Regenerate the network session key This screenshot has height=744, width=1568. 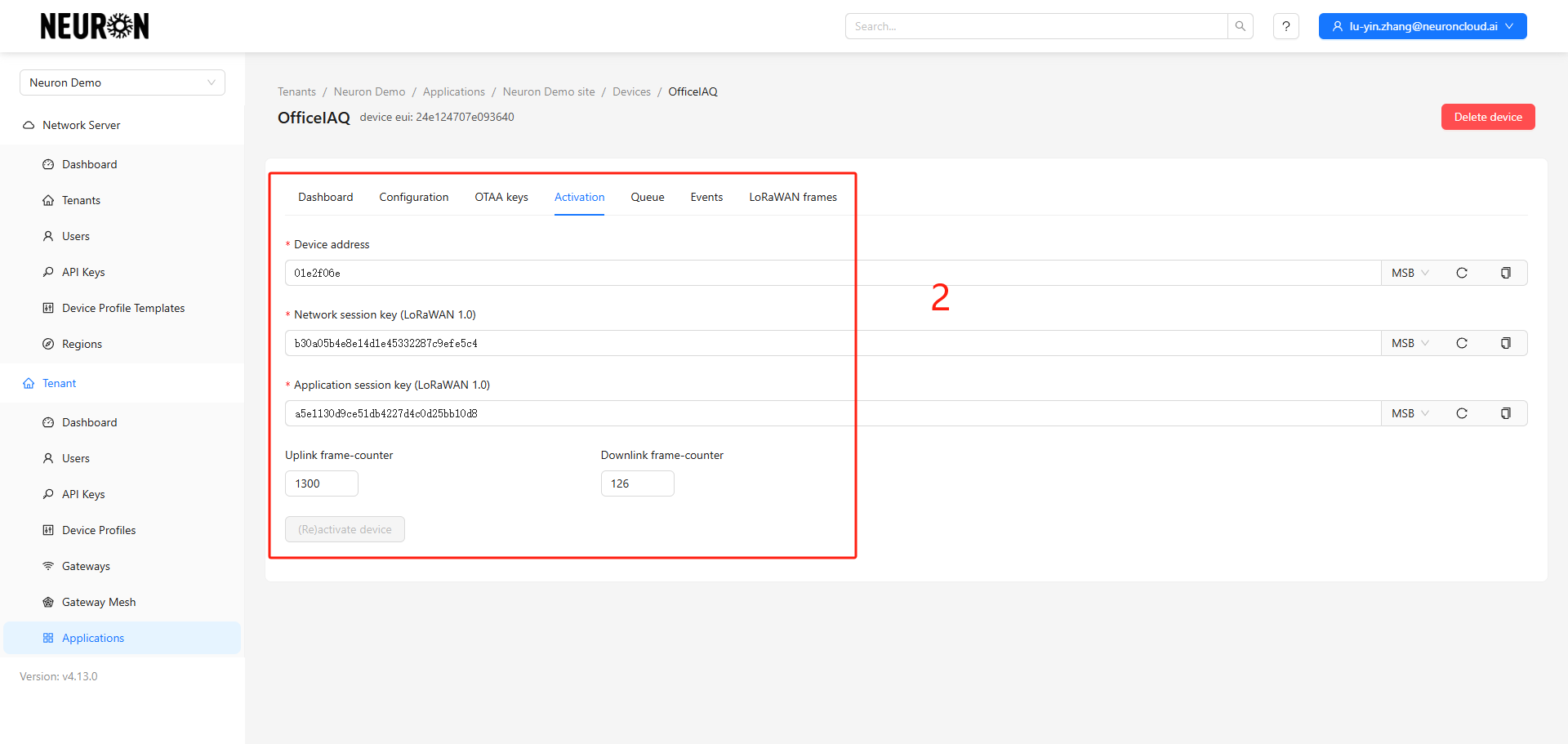pyautogui.click(x=1462, y=343)
